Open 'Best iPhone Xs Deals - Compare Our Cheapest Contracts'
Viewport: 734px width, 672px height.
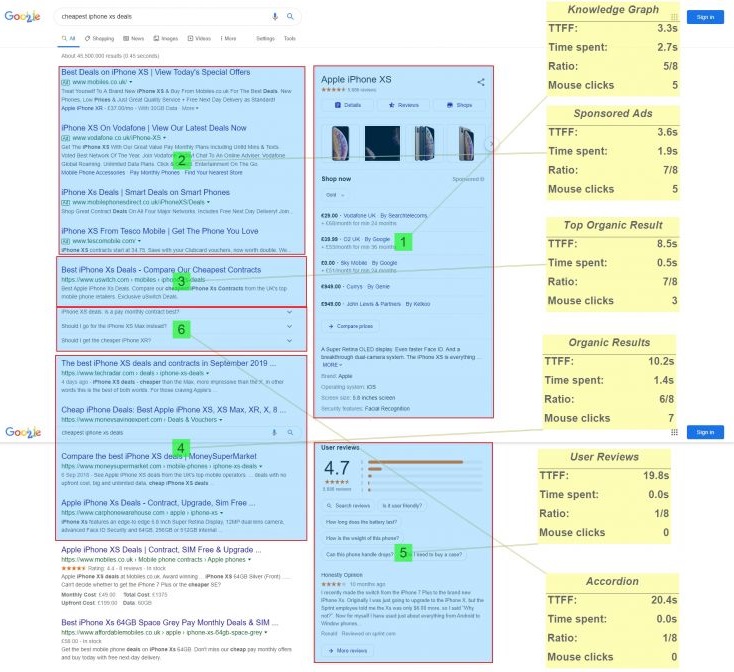point(161,270)
